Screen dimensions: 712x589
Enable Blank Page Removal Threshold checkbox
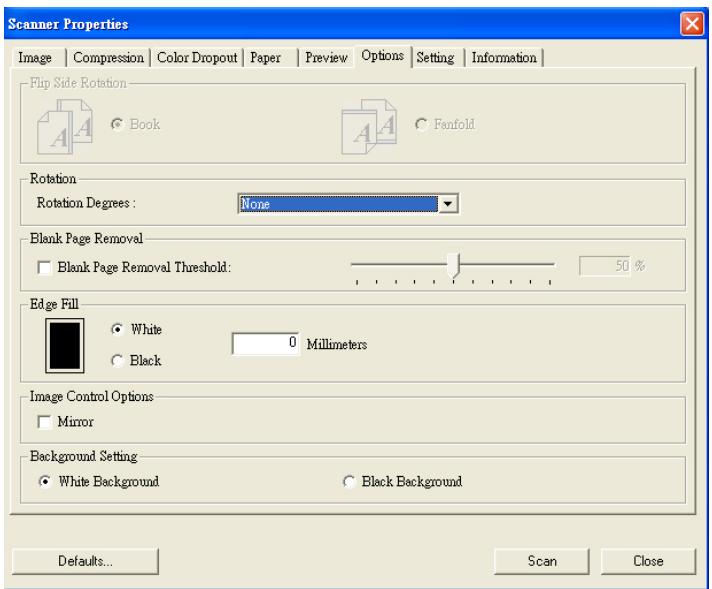[x=41, y=267]
